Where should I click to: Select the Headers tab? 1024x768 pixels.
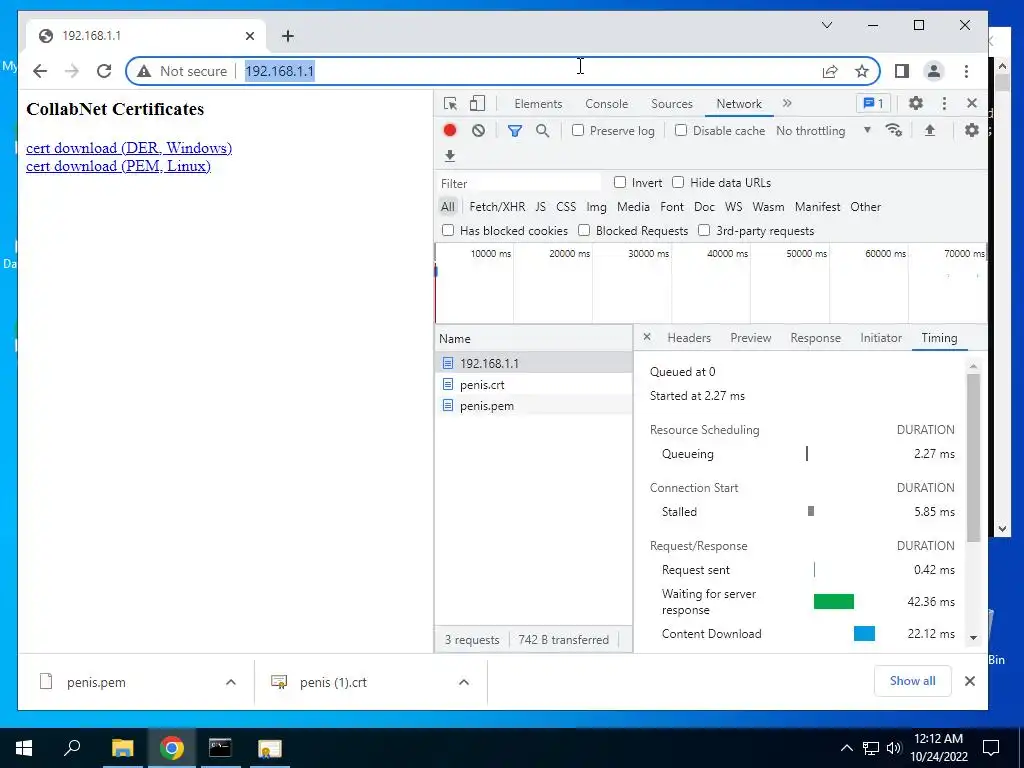tap(689, 338)
